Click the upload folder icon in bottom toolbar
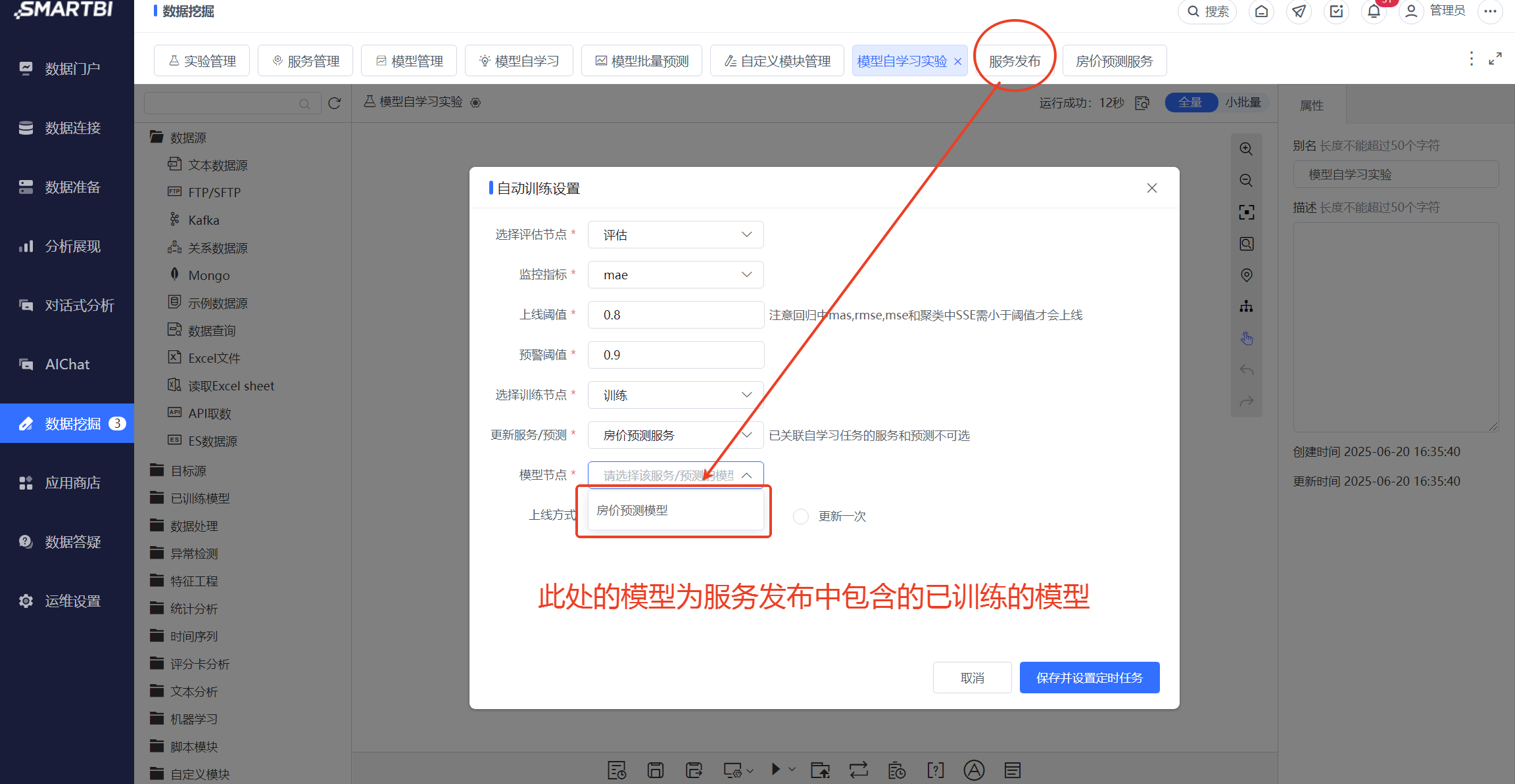Viewport: 1515px width, 784px height. click(820, 770)
